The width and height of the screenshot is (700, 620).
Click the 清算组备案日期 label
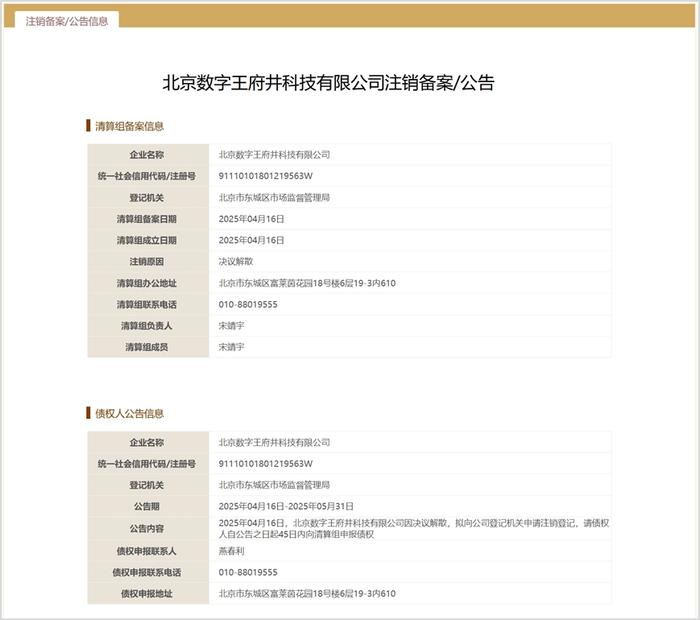[x=147, y=219]
